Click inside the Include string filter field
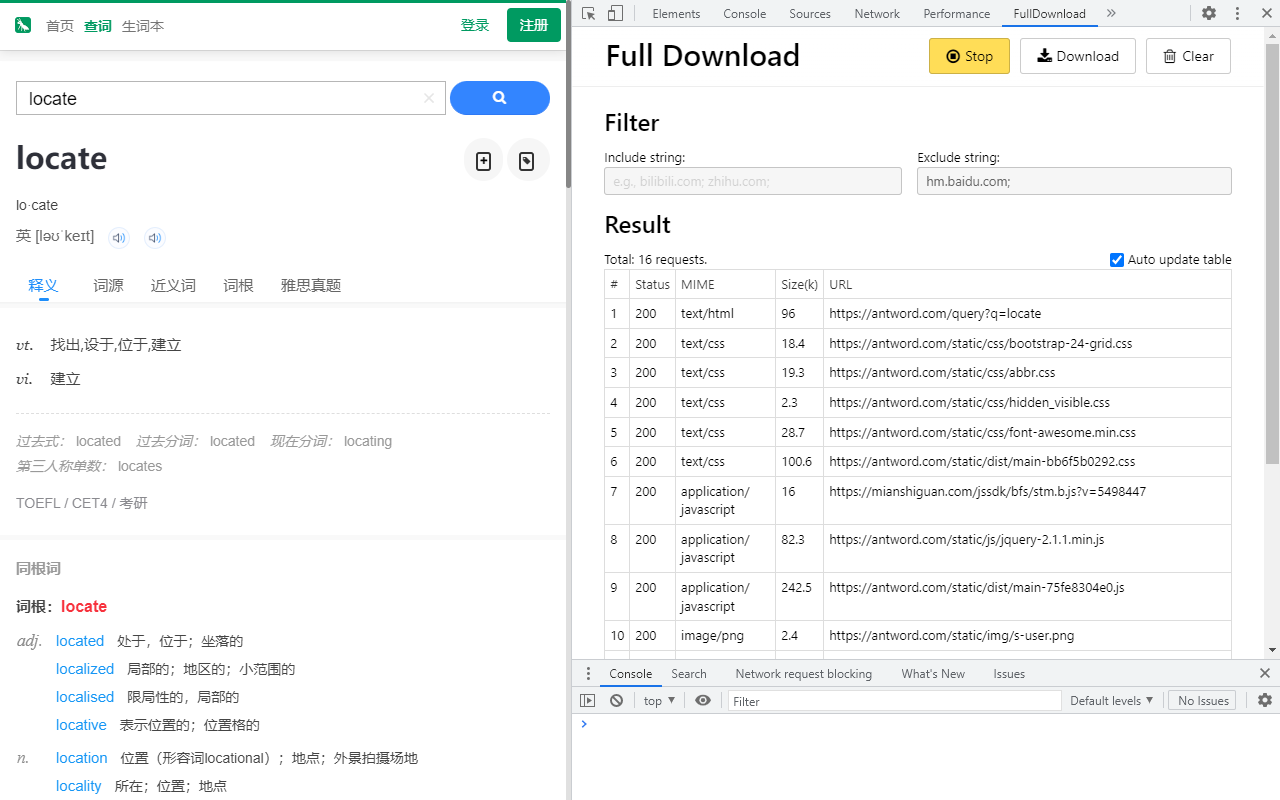Viewport: 1280px width, 800px height. tap(752, 181)
